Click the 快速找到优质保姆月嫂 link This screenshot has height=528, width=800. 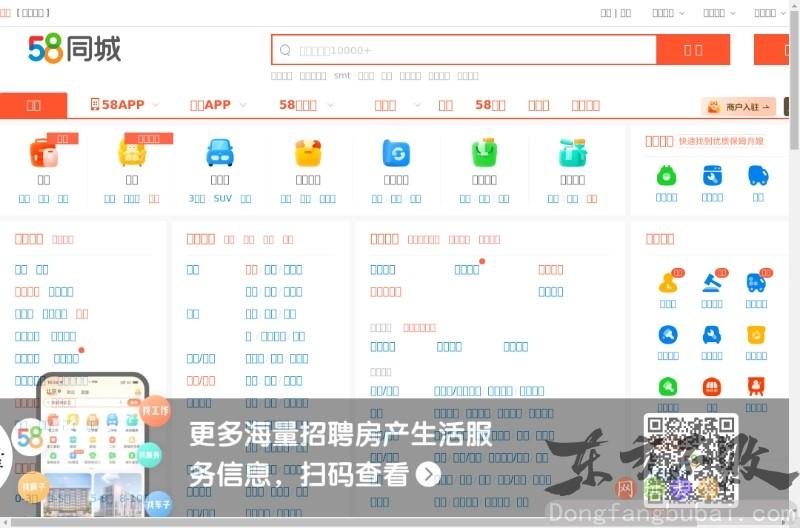coord(721,141)
